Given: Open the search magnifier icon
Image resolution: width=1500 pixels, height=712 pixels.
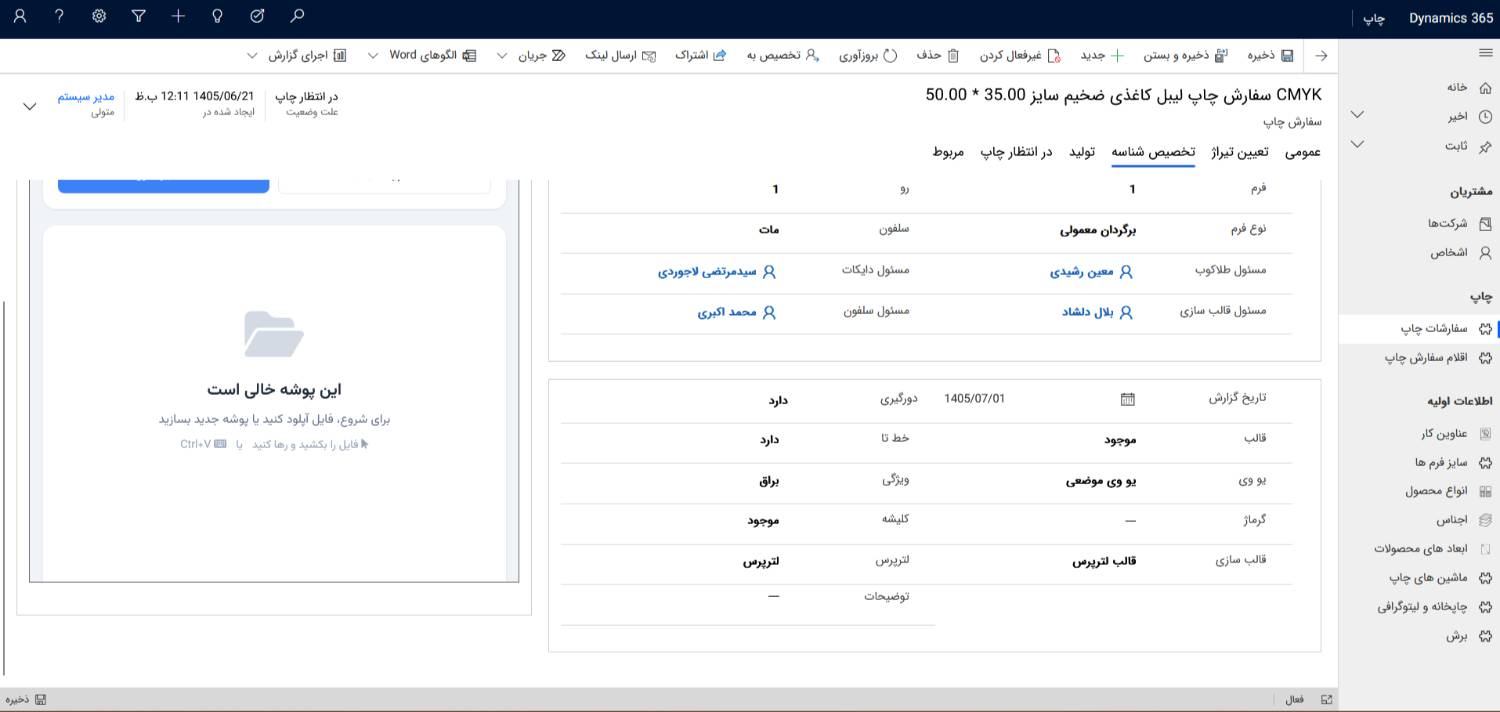Looking at the screenshot, I should [297, 16].
